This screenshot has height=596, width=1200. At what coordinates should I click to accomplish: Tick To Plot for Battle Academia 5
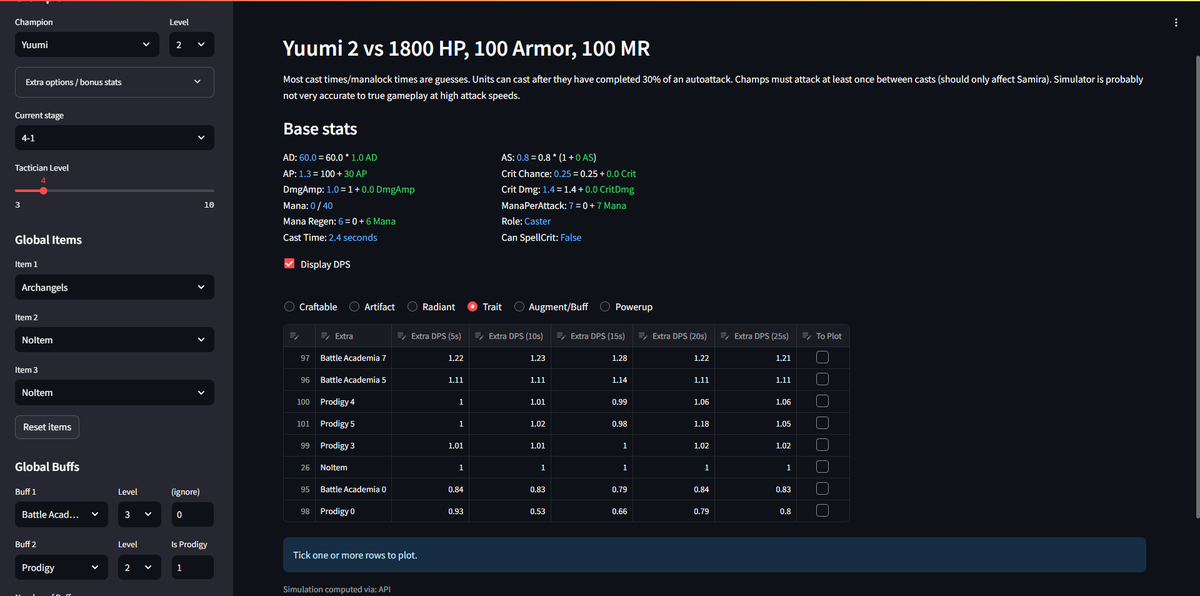click(x=822, y=380)
